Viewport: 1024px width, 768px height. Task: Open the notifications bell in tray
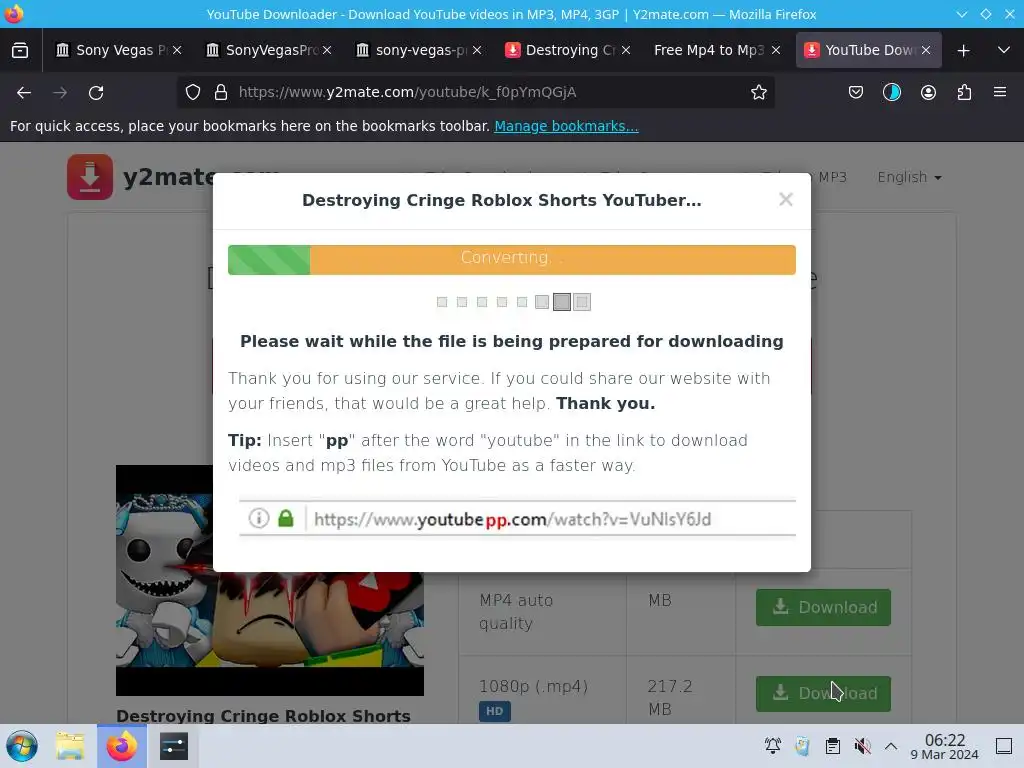tap(773, 746)
